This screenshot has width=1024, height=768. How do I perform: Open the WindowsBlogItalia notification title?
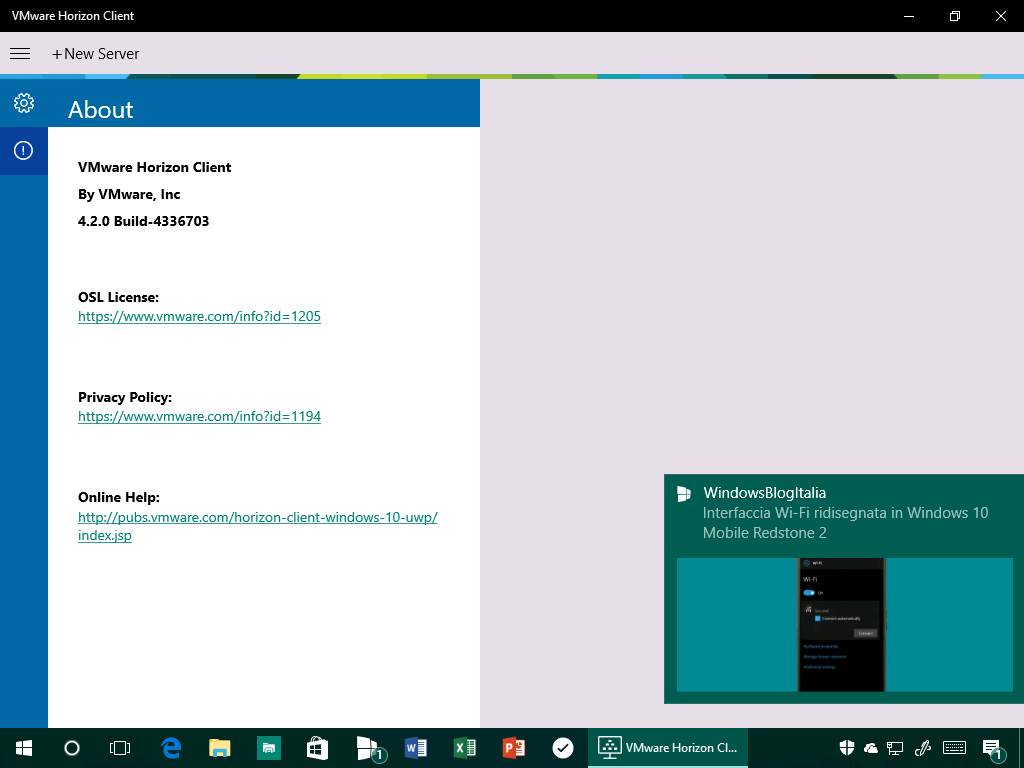tap(765, 493)
